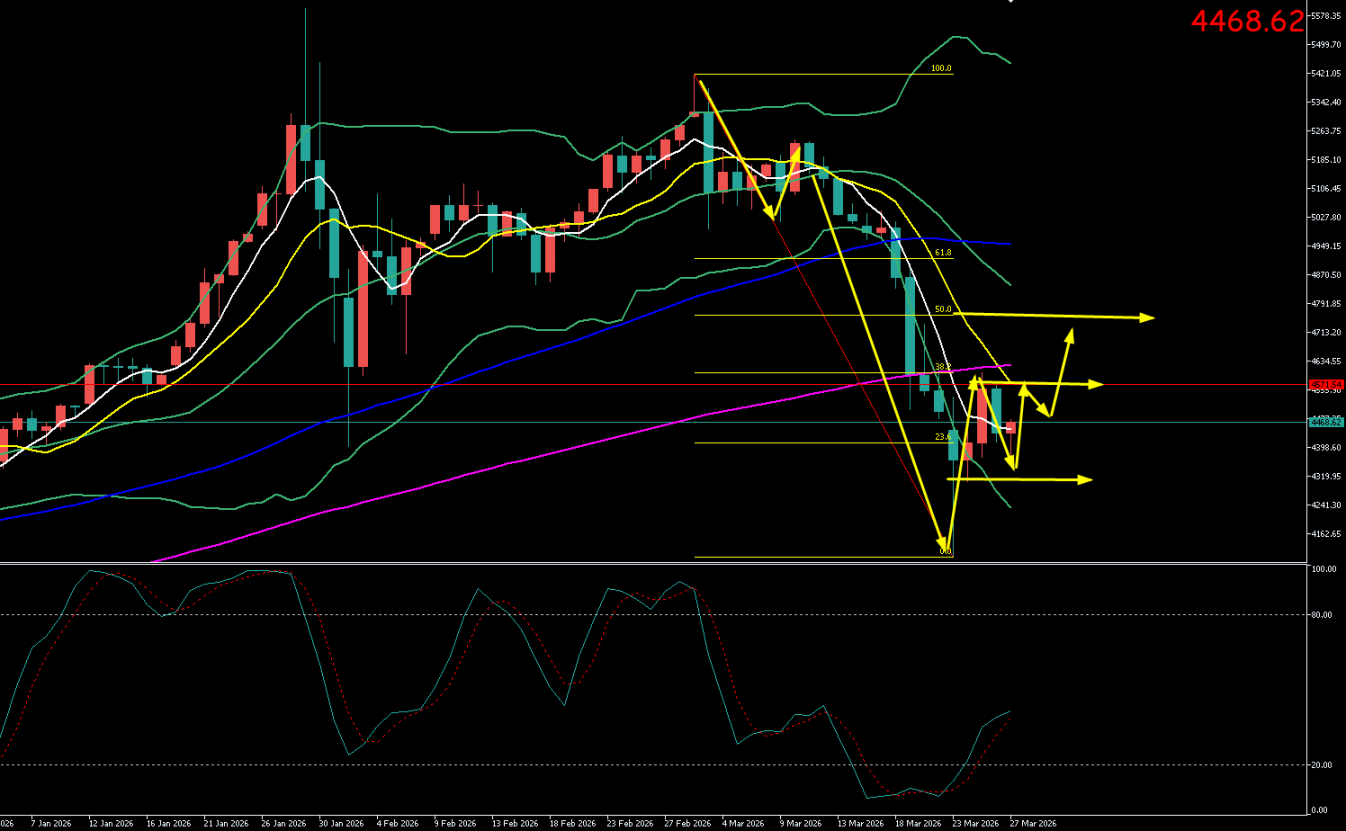
Task: Click the 30 Jan 2026 date on time axis
Action: (x=339, y=824)
